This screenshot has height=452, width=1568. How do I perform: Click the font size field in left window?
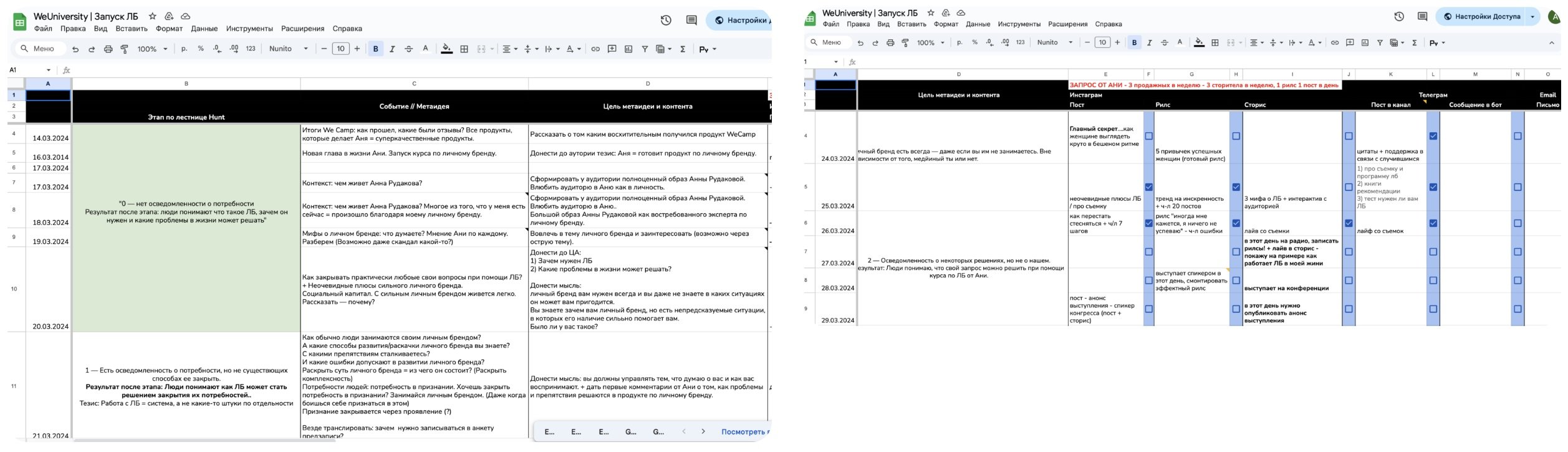coord(340,49)
